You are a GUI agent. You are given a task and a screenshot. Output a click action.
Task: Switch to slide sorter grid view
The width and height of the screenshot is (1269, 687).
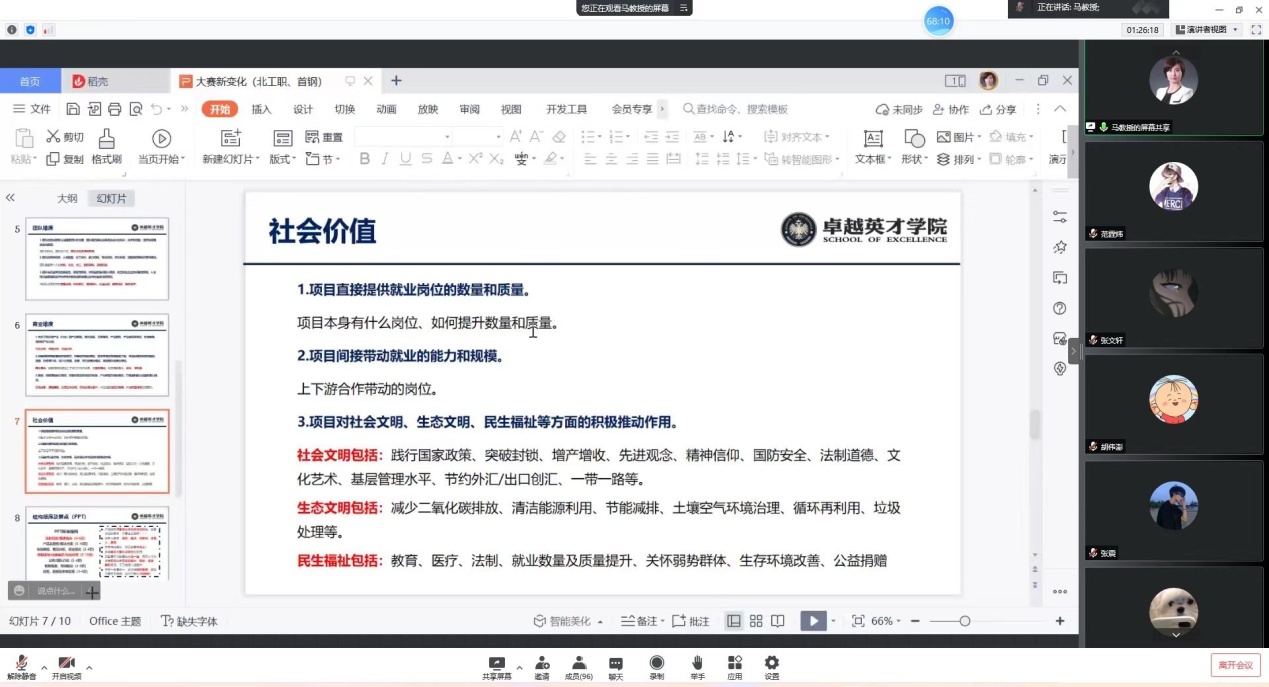pyautogui.click(x=756, y=621)
